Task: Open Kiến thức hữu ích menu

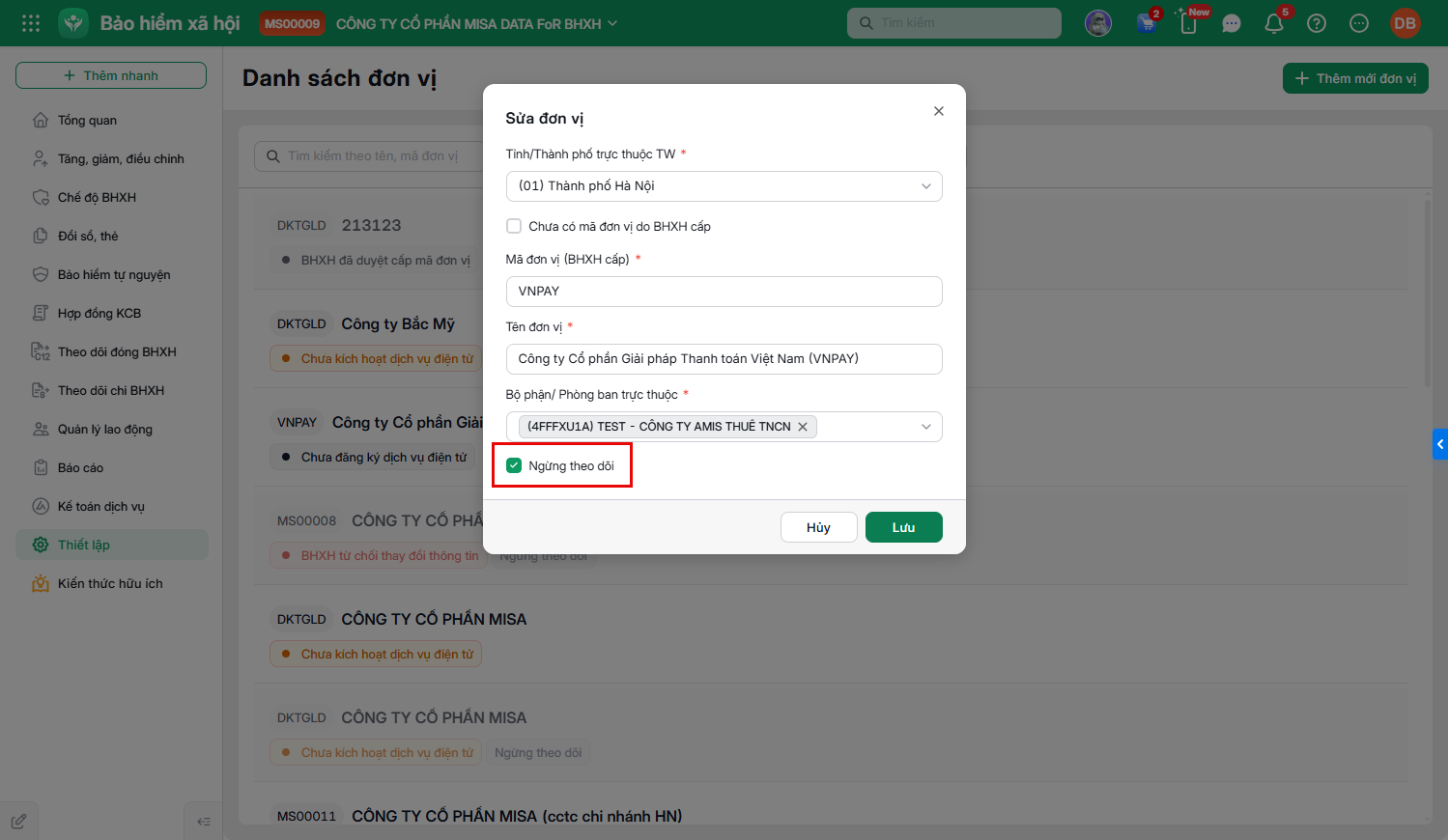Action: click(112, 583)
